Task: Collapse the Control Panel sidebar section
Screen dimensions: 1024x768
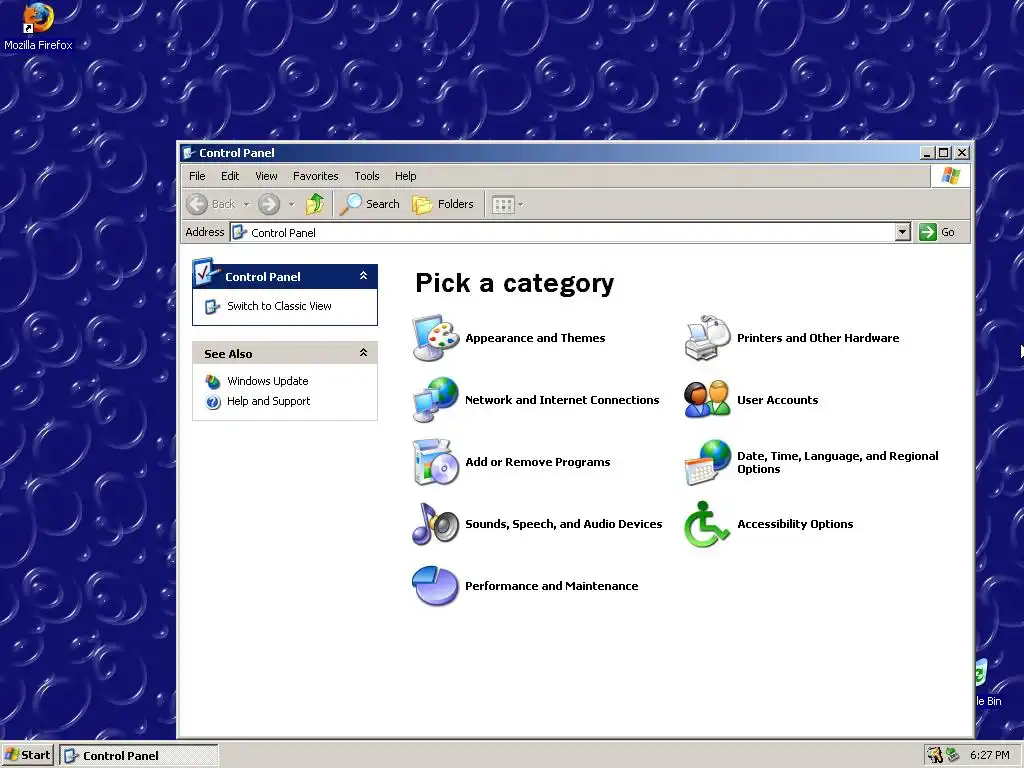Action: pos(364,276)
